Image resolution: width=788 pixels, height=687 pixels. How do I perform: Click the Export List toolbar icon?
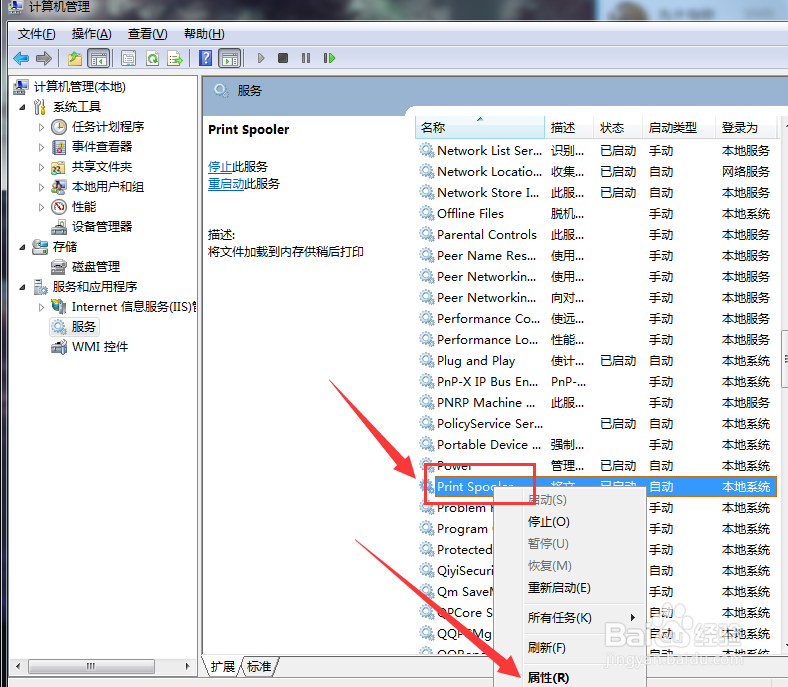click(175, 58)
